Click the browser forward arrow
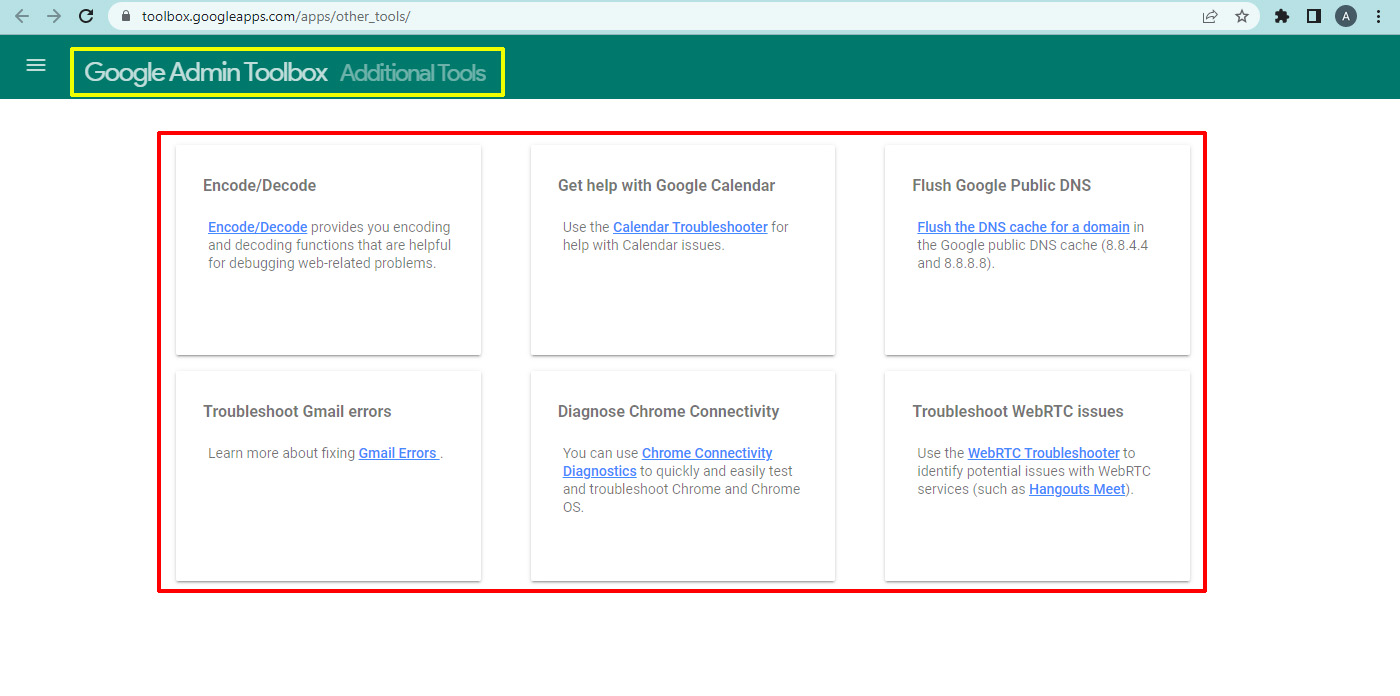Image resolution: width=1400 pixels, height=696 pixels. click(x=54, y=16)
